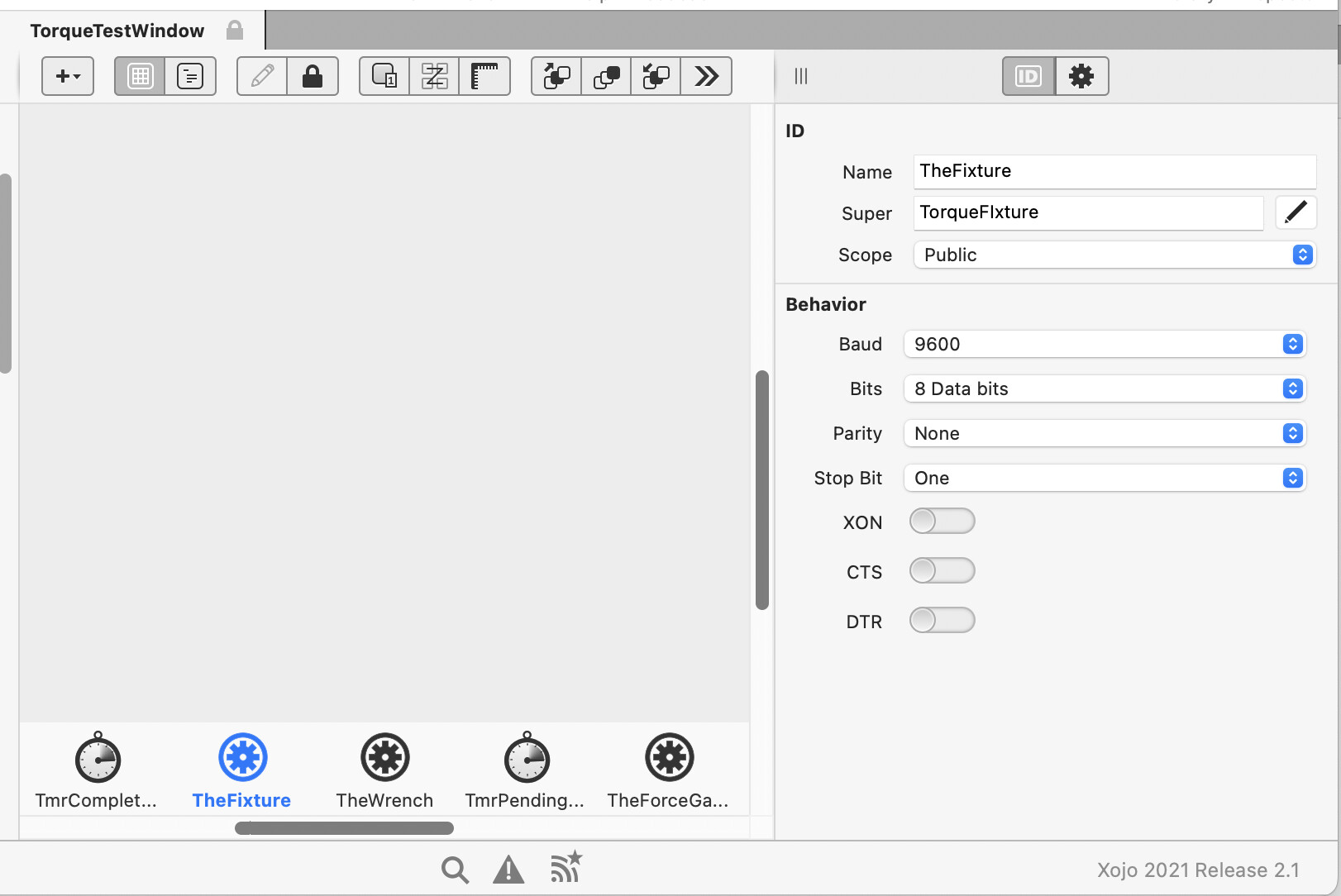
Task: Click the add control plus button
Action: (67, 77)
